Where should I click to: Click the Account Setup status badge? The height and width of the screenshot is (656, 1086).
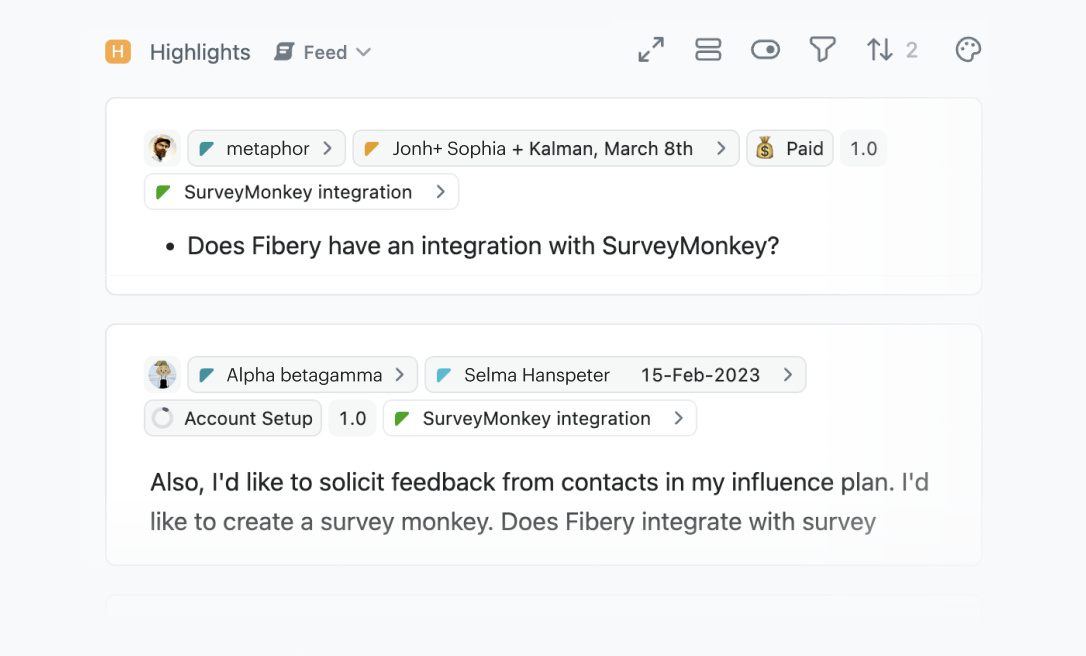pyautogui.click(x=234, y=418)
